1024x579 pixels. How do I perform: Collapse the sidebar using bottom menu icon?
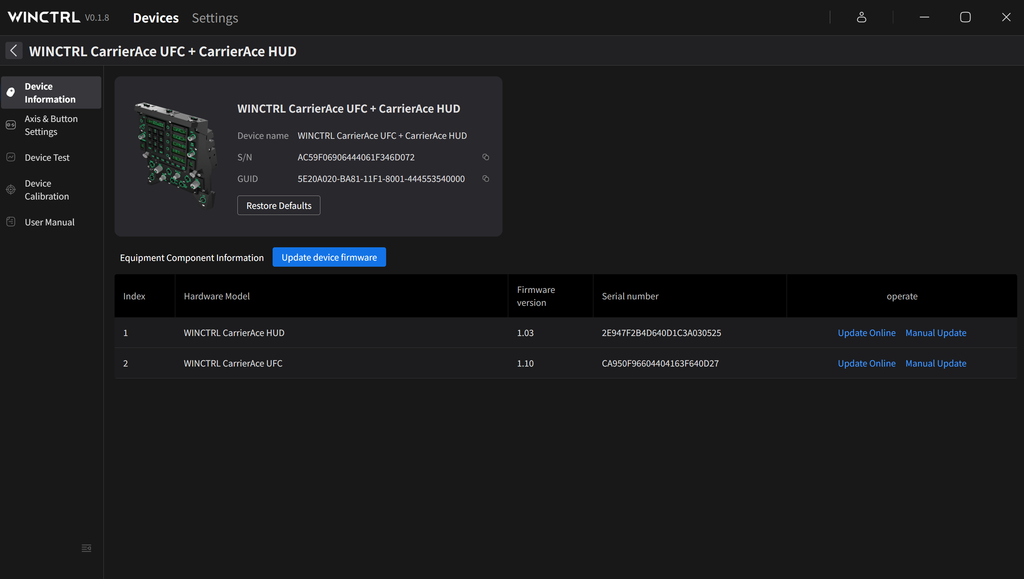tap(86, 548)
